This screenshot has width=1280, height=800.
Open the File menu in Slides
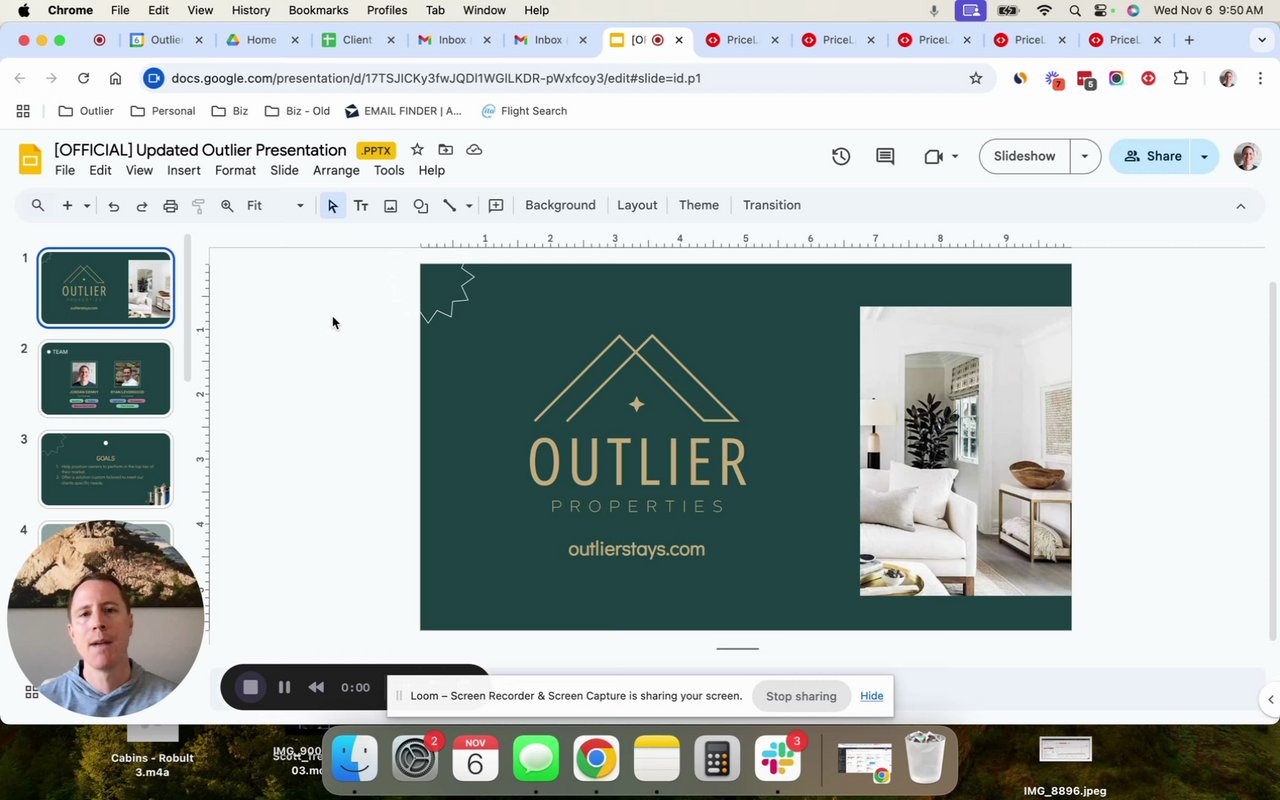(65, 170)
